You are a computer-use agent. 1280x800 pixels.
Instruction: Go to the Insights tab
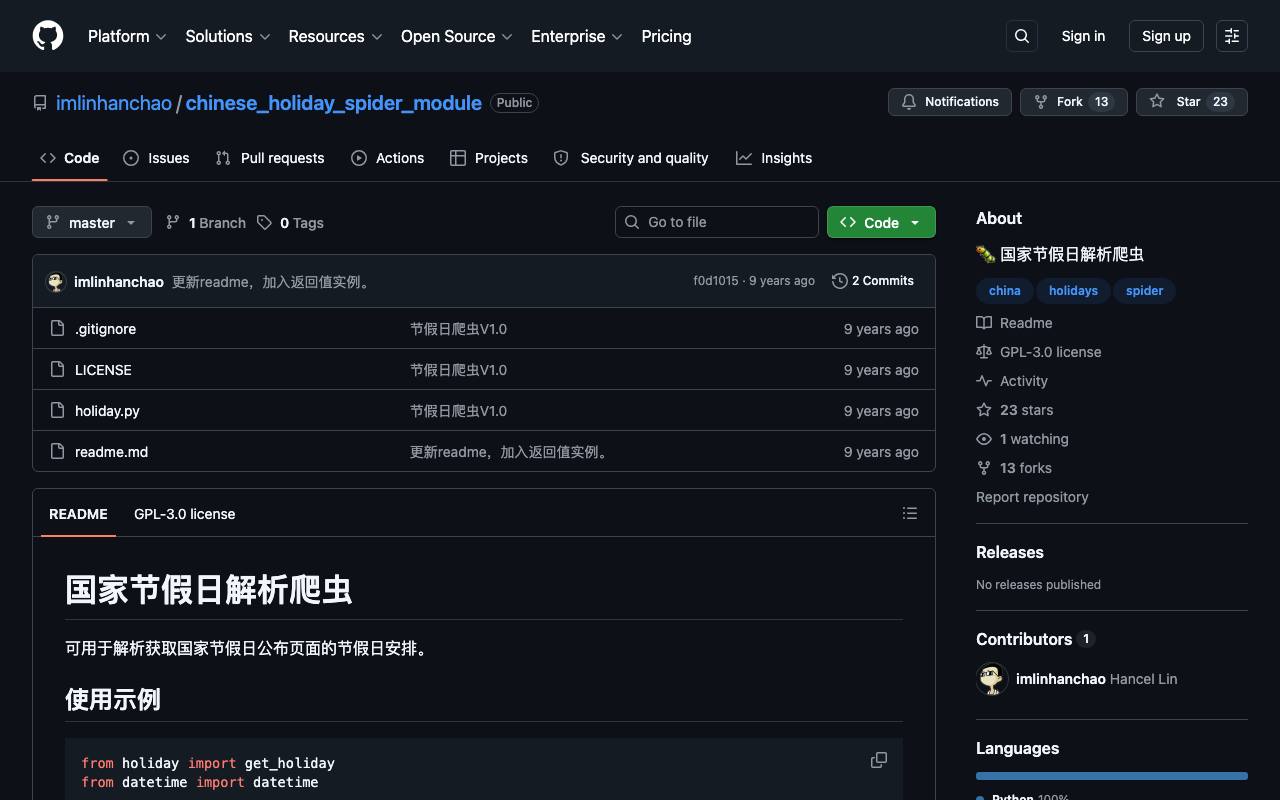(x=774, y=158)
